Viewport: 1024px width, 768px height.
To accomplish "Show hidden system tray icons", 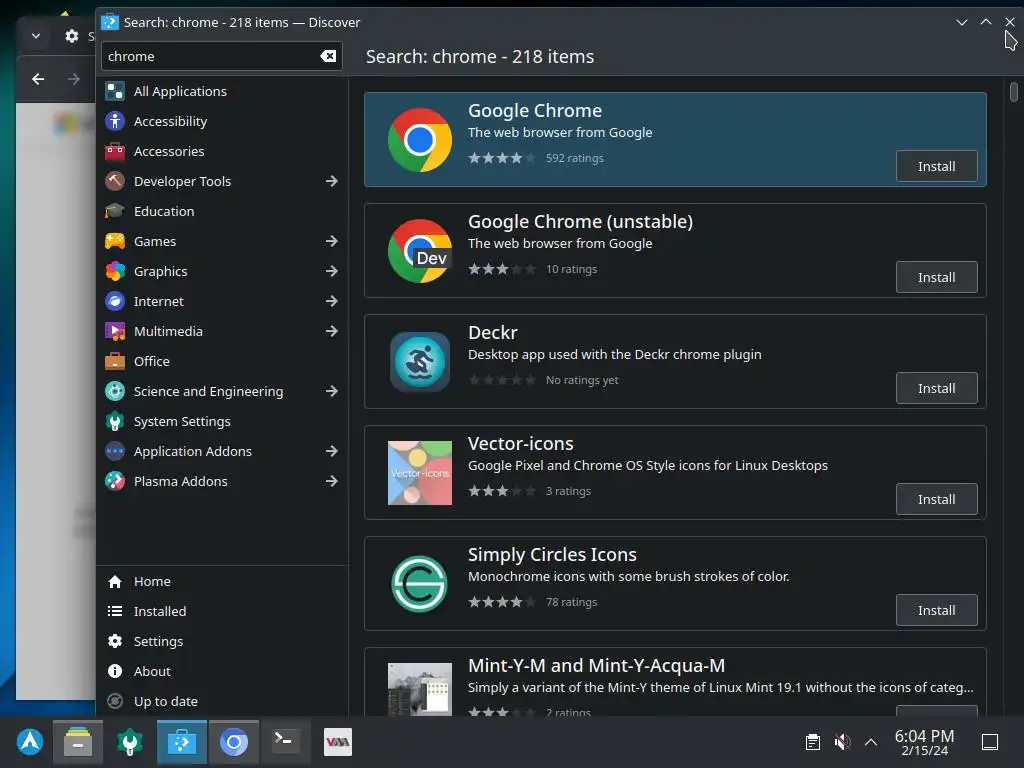I will [871, 742].
